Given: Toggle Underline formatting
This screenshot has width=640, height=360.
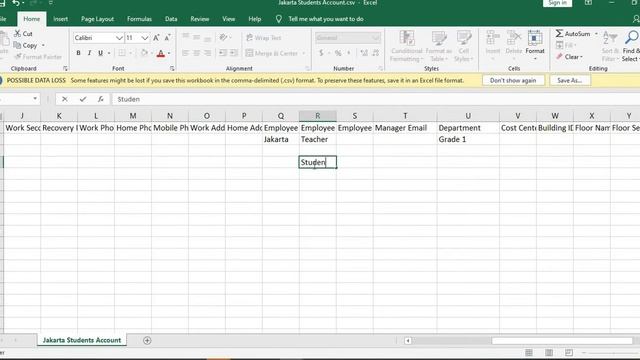Looking at the screenshot, I should click(x=100, y=53).
